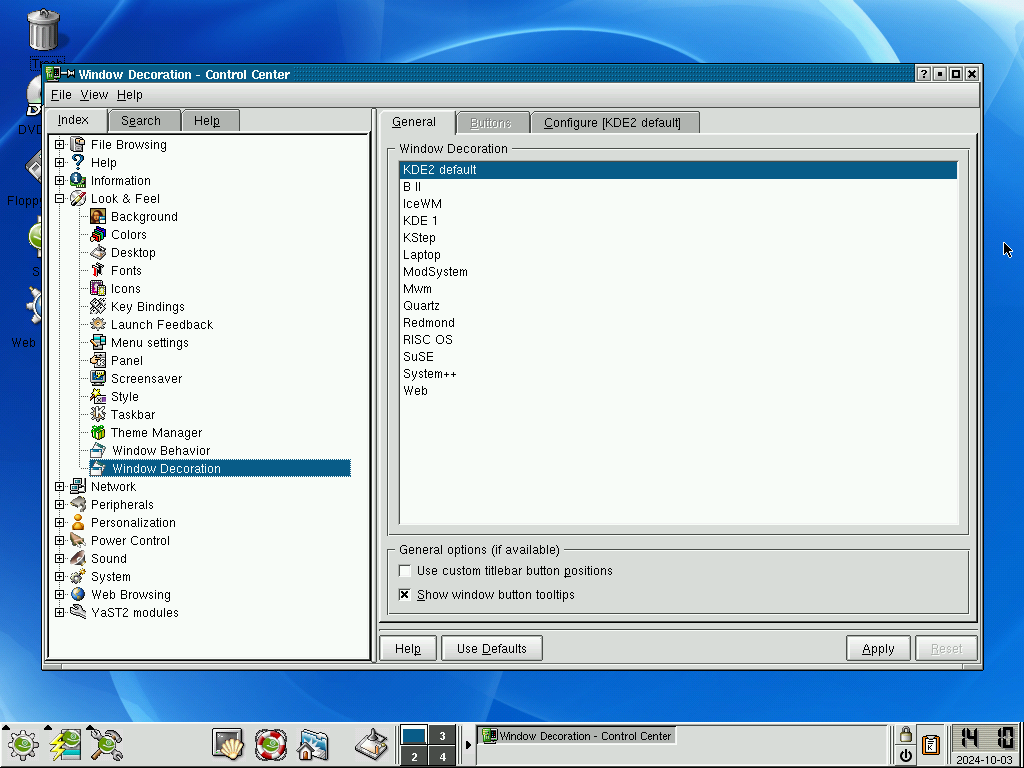Open the Taskbar module icon
The height and width of the screenshot is (768, 1024).
[98, 414]
